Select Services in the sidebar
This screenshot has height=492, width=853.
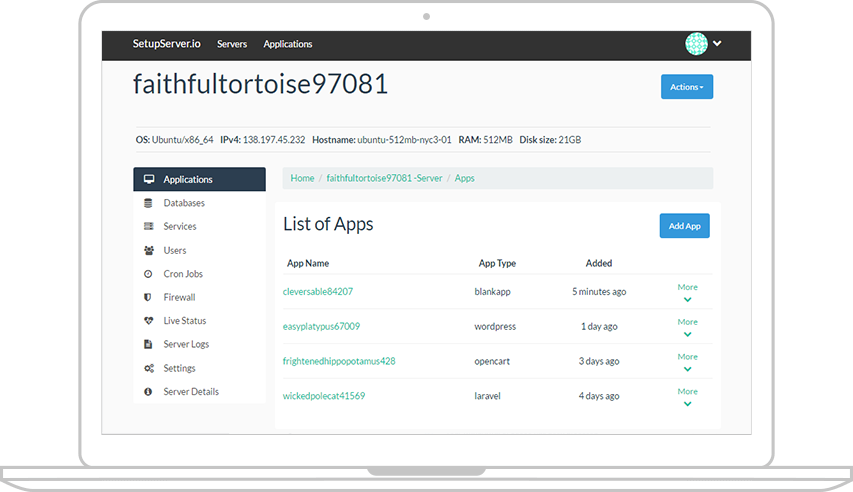coord(199,226)
